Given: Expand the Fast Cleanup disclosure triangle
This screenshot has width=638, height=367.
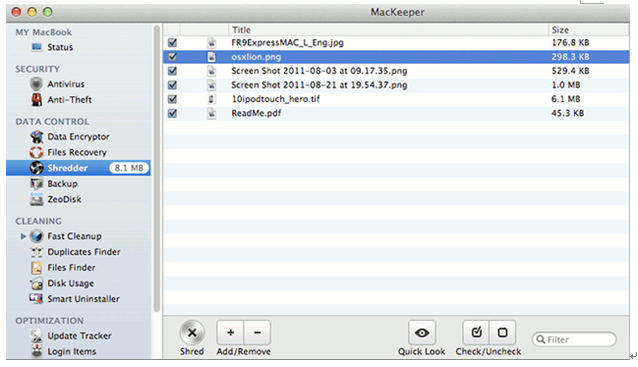Looking at the screenshot, I should tap(23, 236).
